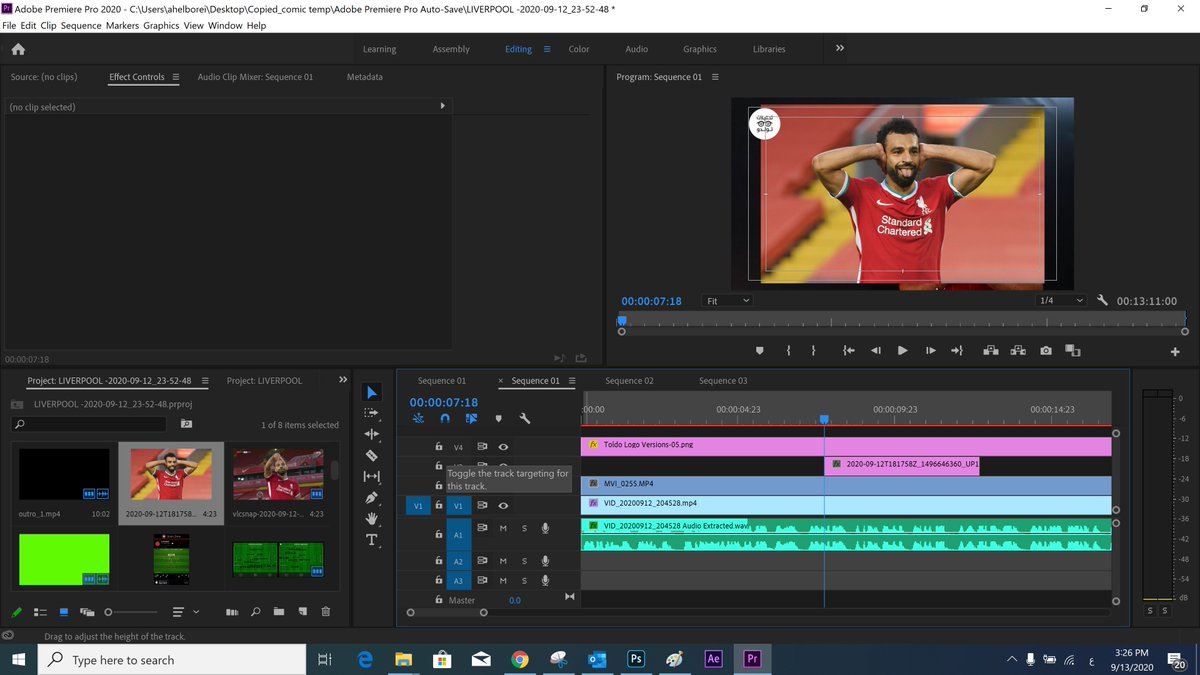Viewport: 1200px width, 675px height.
Task: Select the Razor tool in toolbar
Action: click(372, 455)
